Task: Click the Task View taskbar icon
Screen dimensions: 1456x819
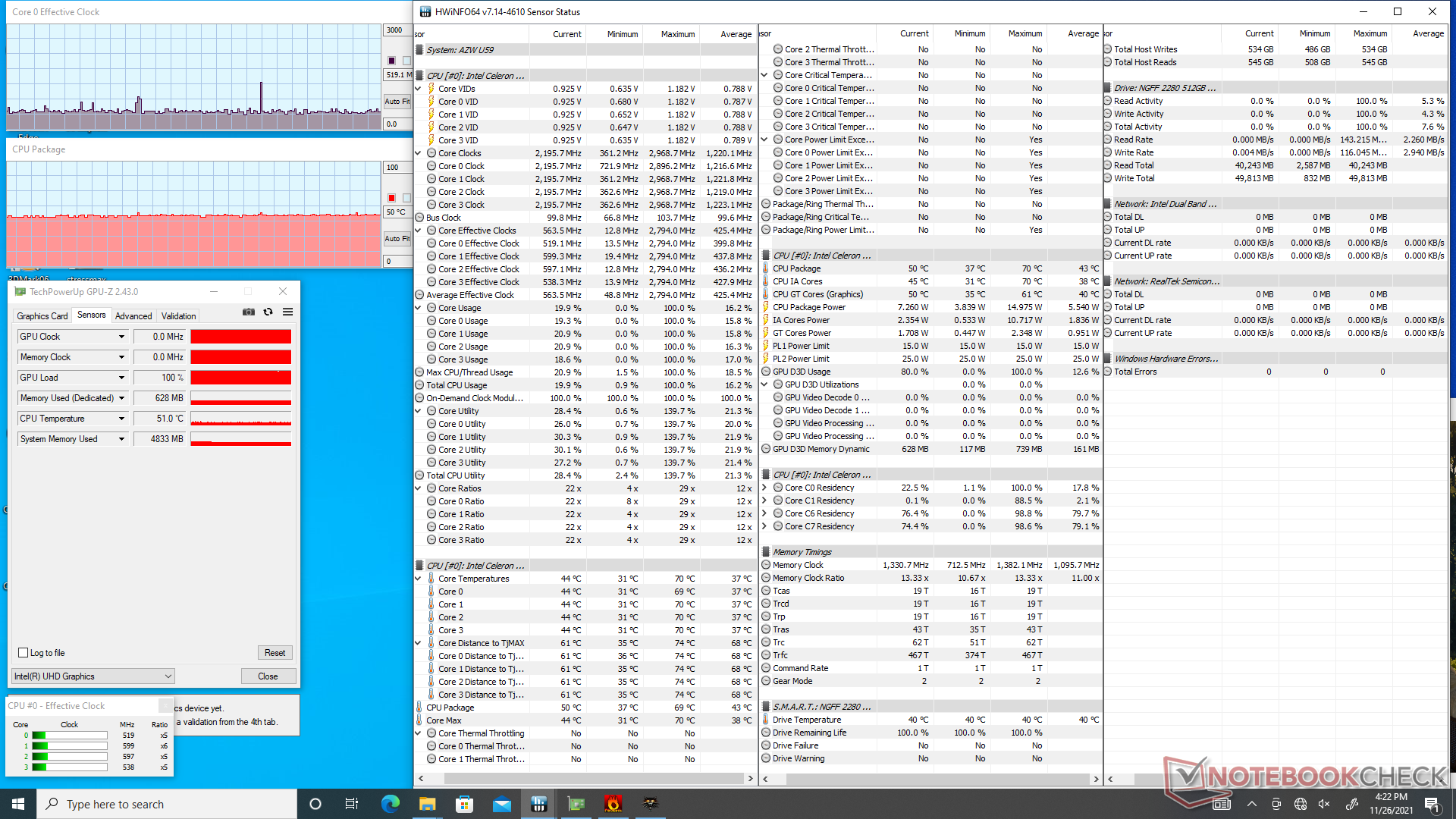Action: pyautogui.click(x=351, y=804)
